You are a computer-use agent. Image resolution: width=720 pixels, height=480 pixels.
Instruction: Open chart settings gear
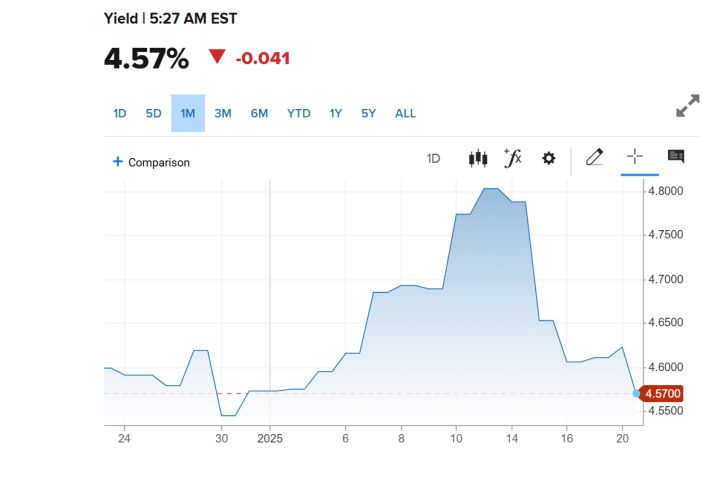coord(548,158)
